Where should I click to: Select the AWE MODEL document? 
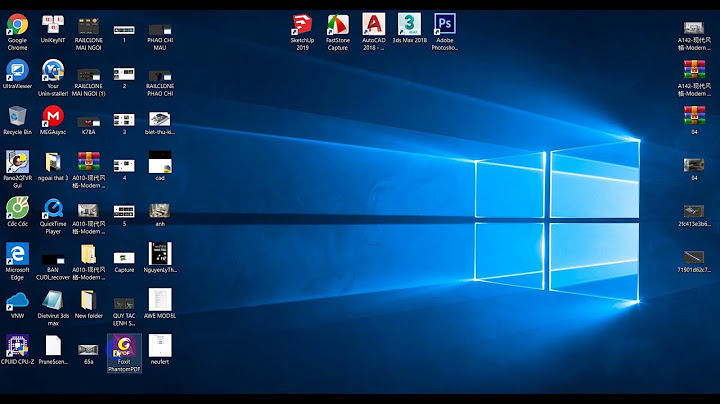click(160, 300)
